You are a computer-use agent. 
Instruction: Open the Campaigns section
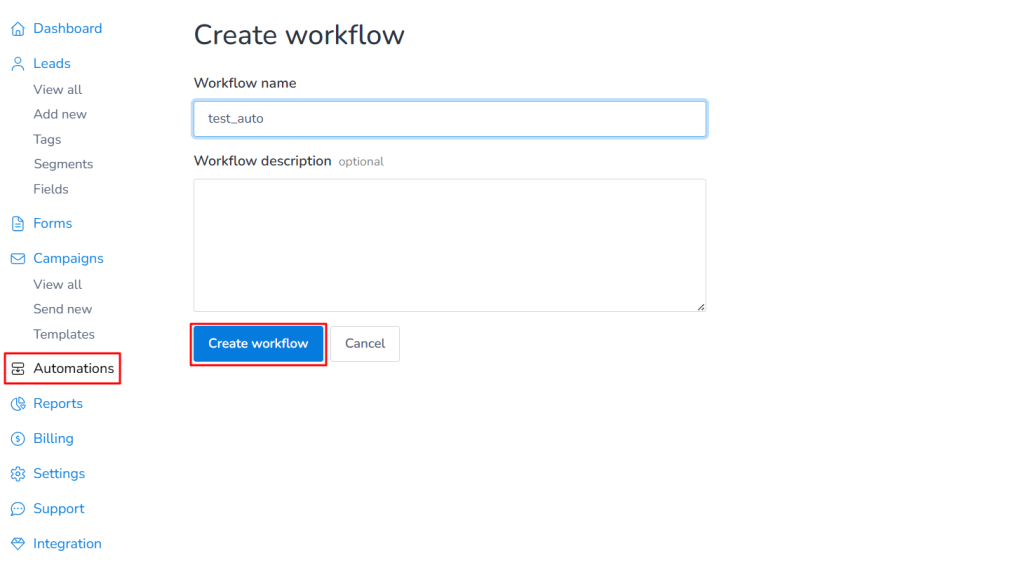[x=69, y=259]
